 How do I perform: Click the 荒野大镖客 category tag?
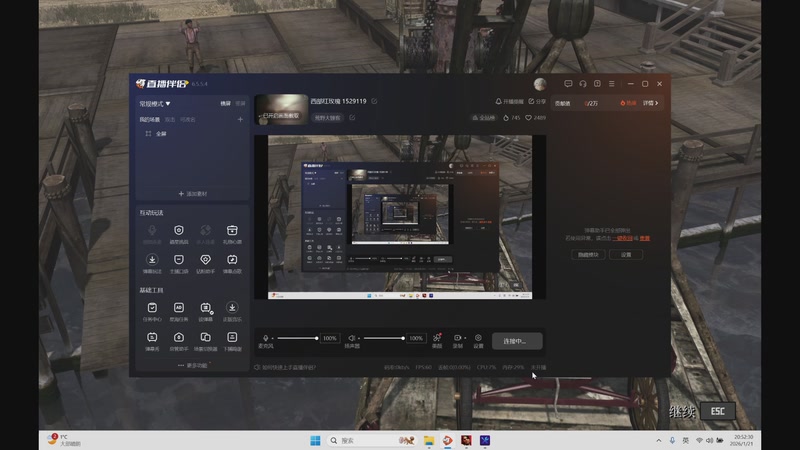point(327,117)
